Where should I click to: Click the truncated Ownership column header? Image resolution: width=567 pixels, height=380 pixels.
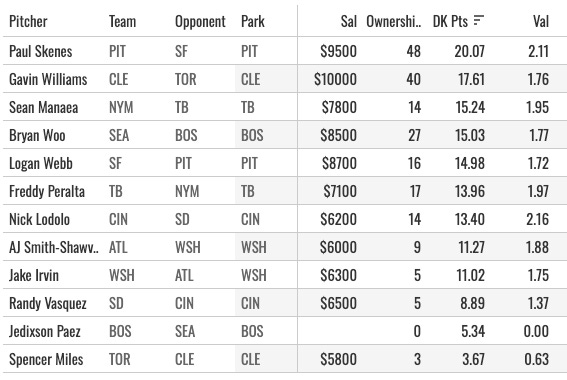(x=393, y=21)
